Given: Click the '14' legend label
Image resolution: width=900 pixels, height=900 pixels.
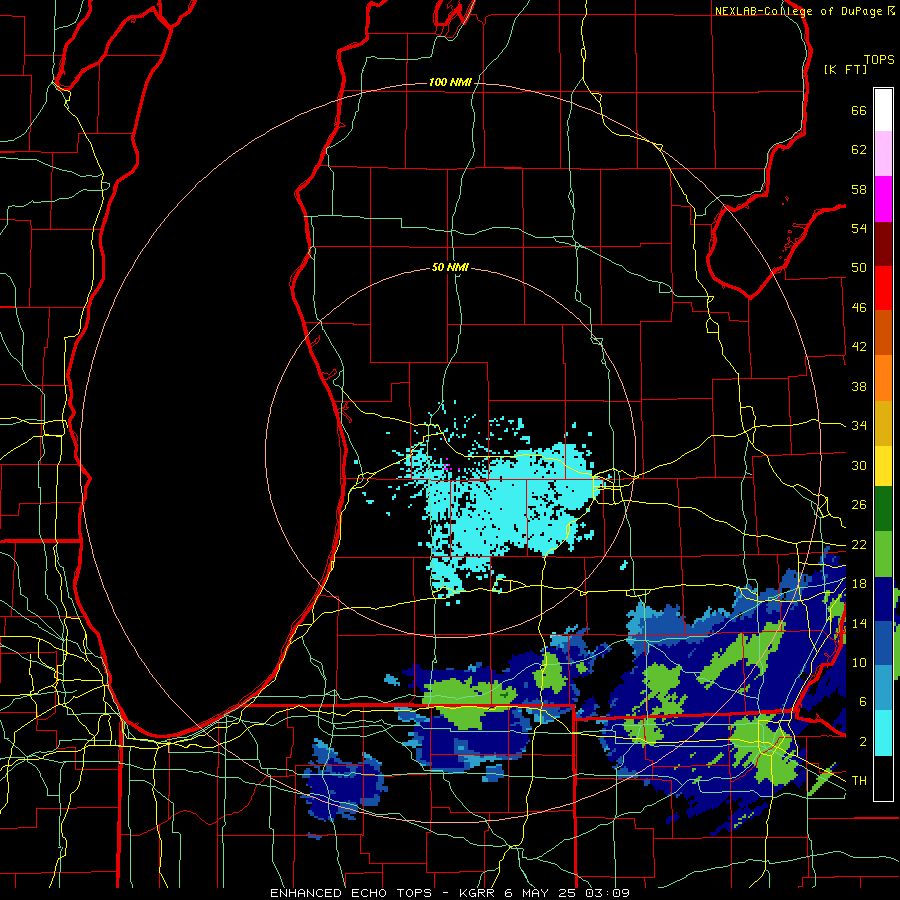Looking at the screenshot, I should point(859,623).
